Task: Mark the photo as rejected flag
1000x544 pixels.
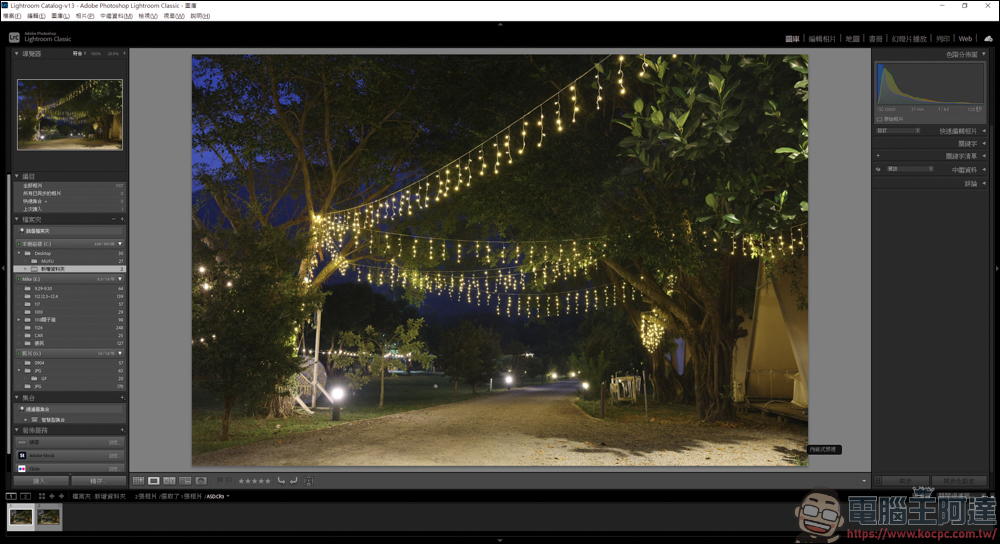Action: pyautogui.click(x=228, y=481)
